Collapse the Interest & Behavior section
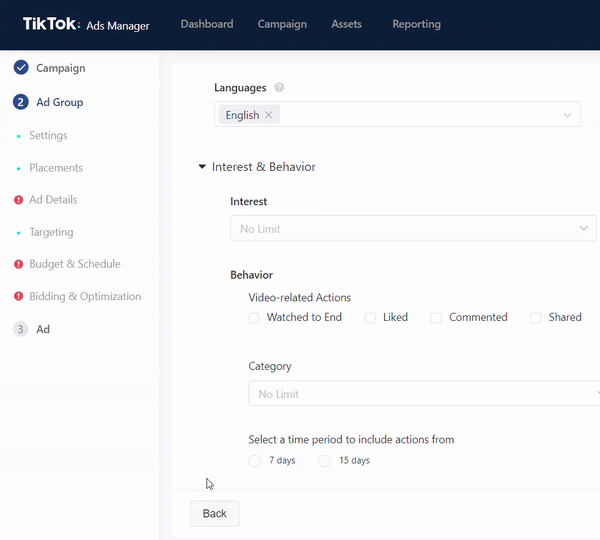600x540 pixels. click(x=203, y=167)
